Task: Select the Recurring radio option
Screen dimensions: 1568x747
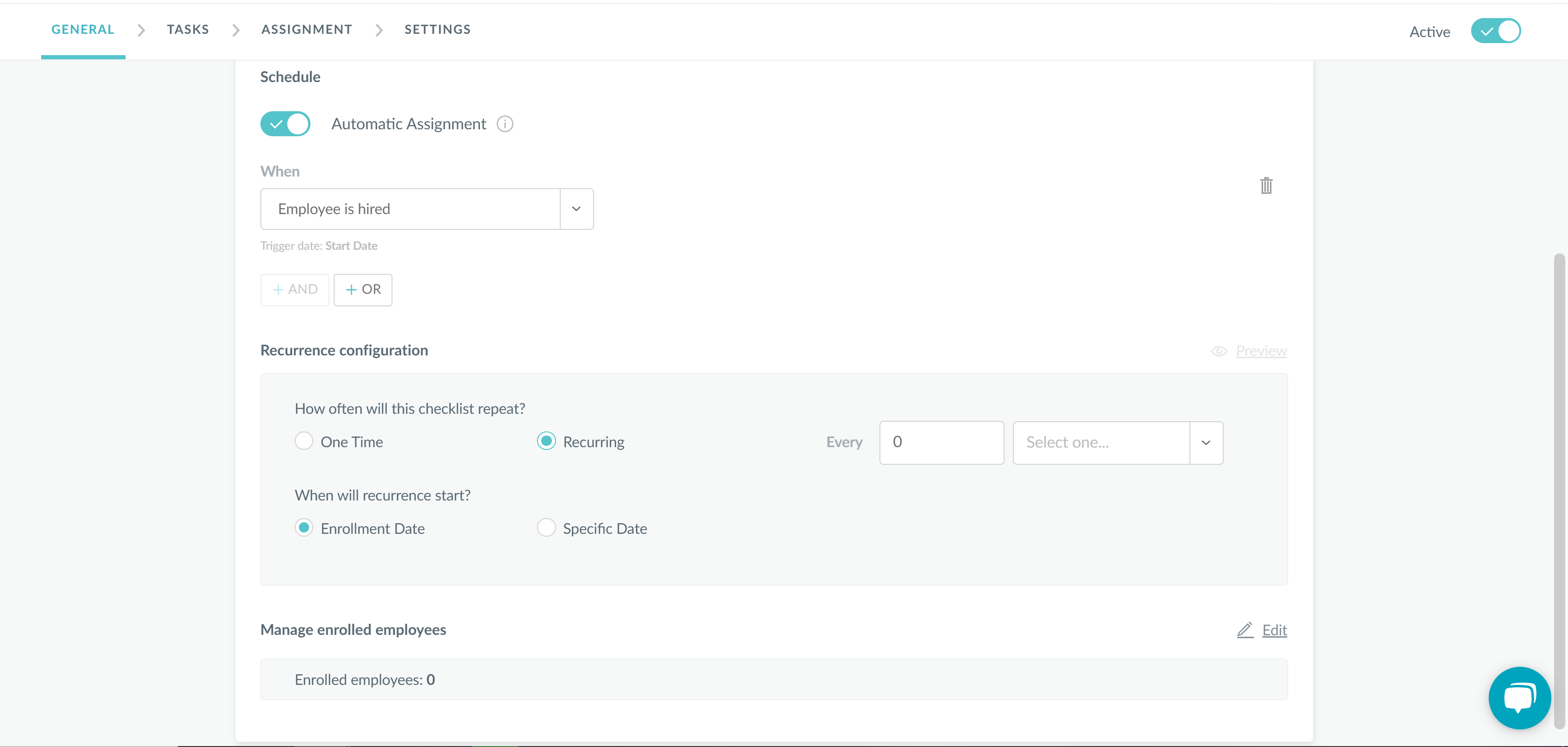Action: (x=546, y=441)
